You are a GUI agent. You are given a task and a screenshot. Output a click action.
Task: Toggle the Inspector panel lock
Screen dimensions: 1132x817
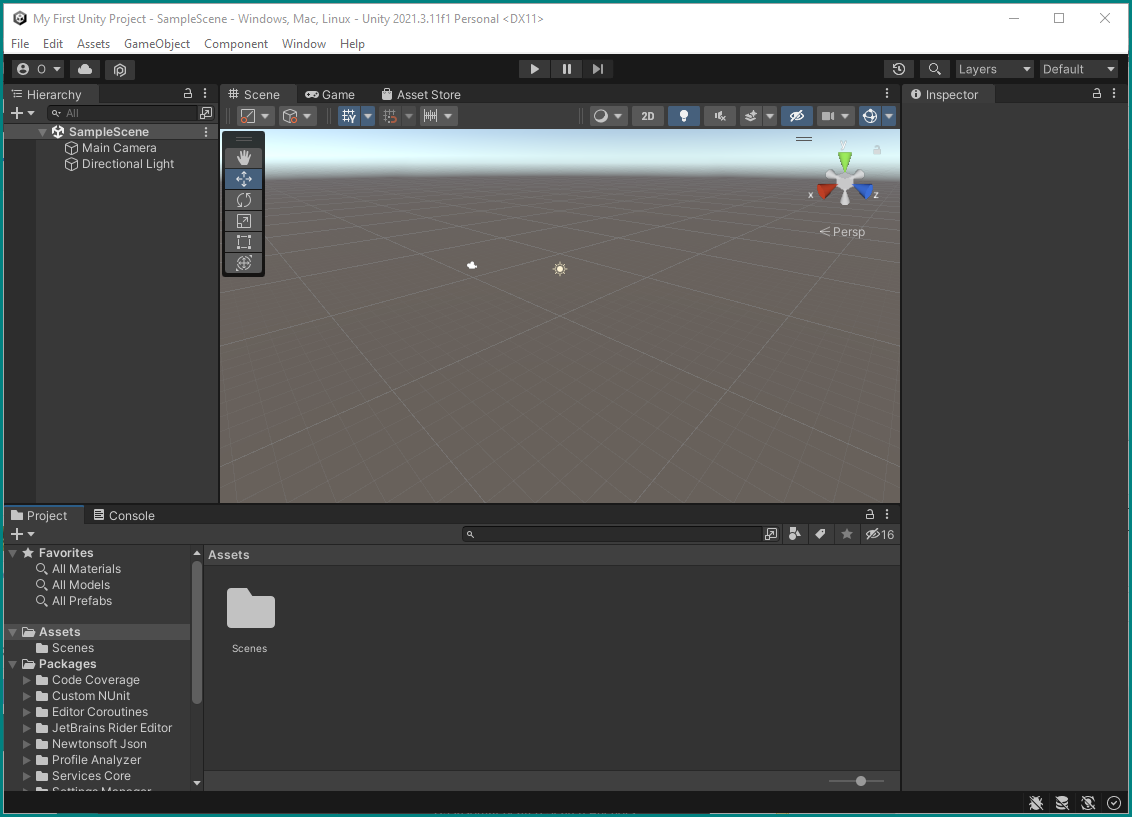click(x=1097, y=94)
